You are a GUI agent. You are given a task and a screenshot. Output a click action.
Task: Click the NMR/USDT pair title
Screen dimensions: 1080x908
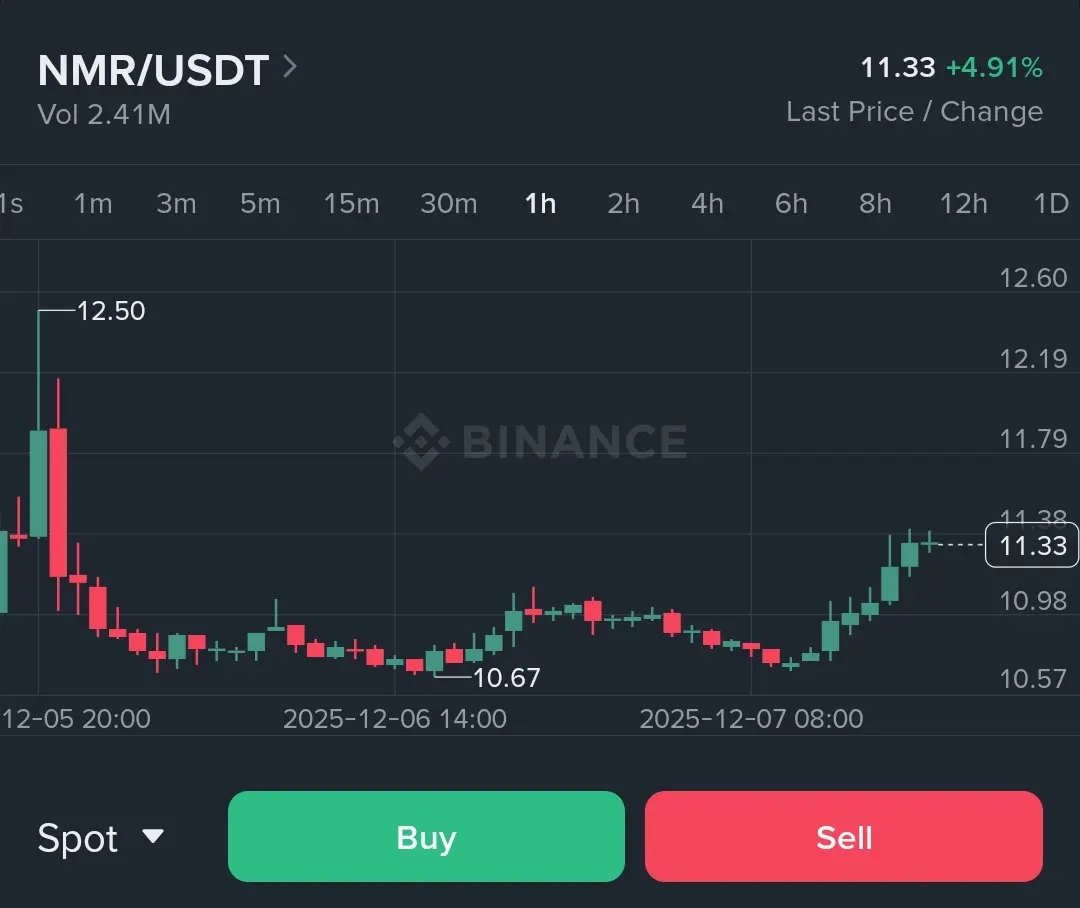click(x=153, y=70)
